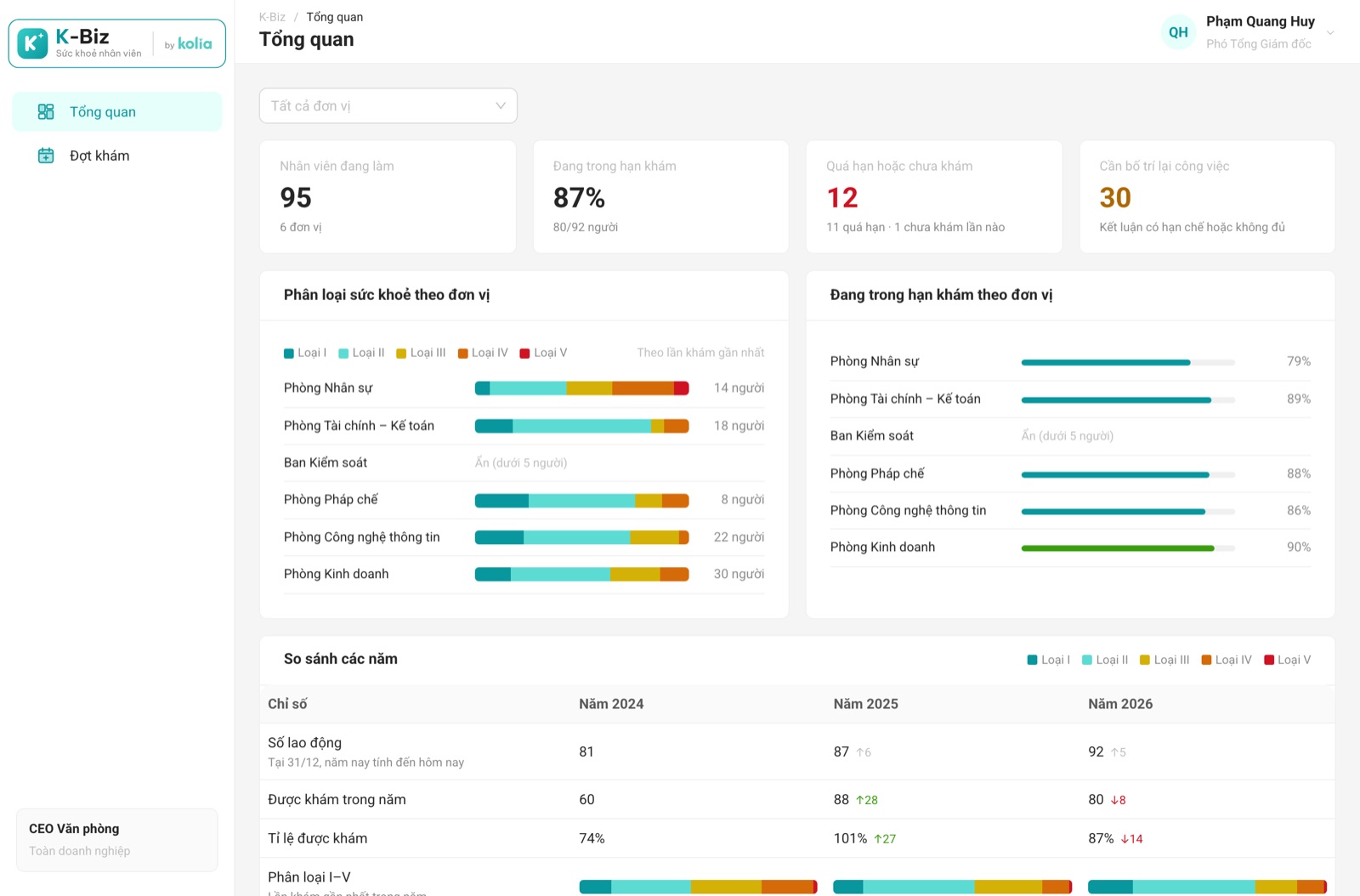Click the Được khám trong năm row label
Image resolution: width=1360 pixels, height=896 pixels.
pos(337,799)
